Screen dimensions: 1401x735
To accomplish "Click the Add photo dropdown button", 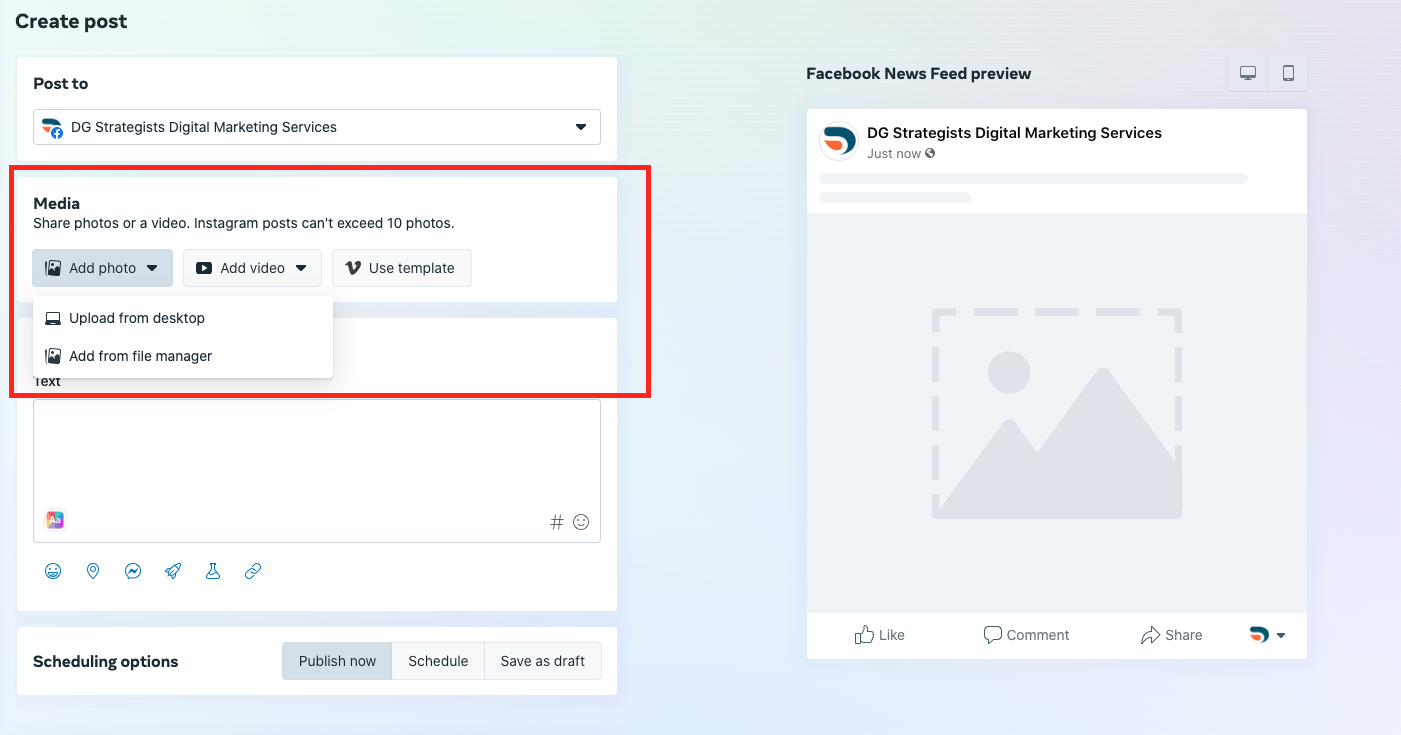I will coord(102,268).
